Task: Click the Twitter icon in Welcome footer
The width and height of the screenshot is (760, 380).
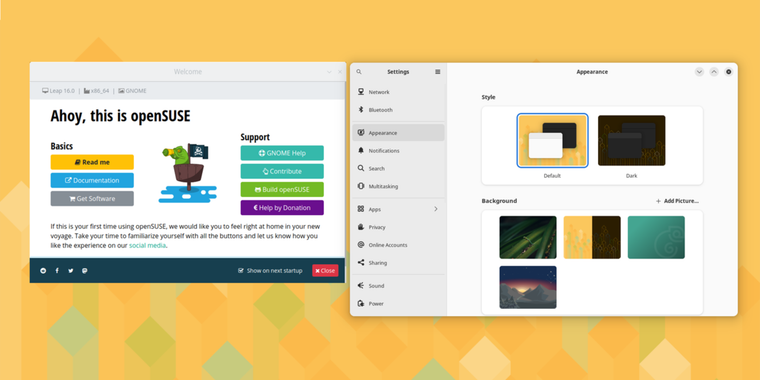Action: point(71,270)
